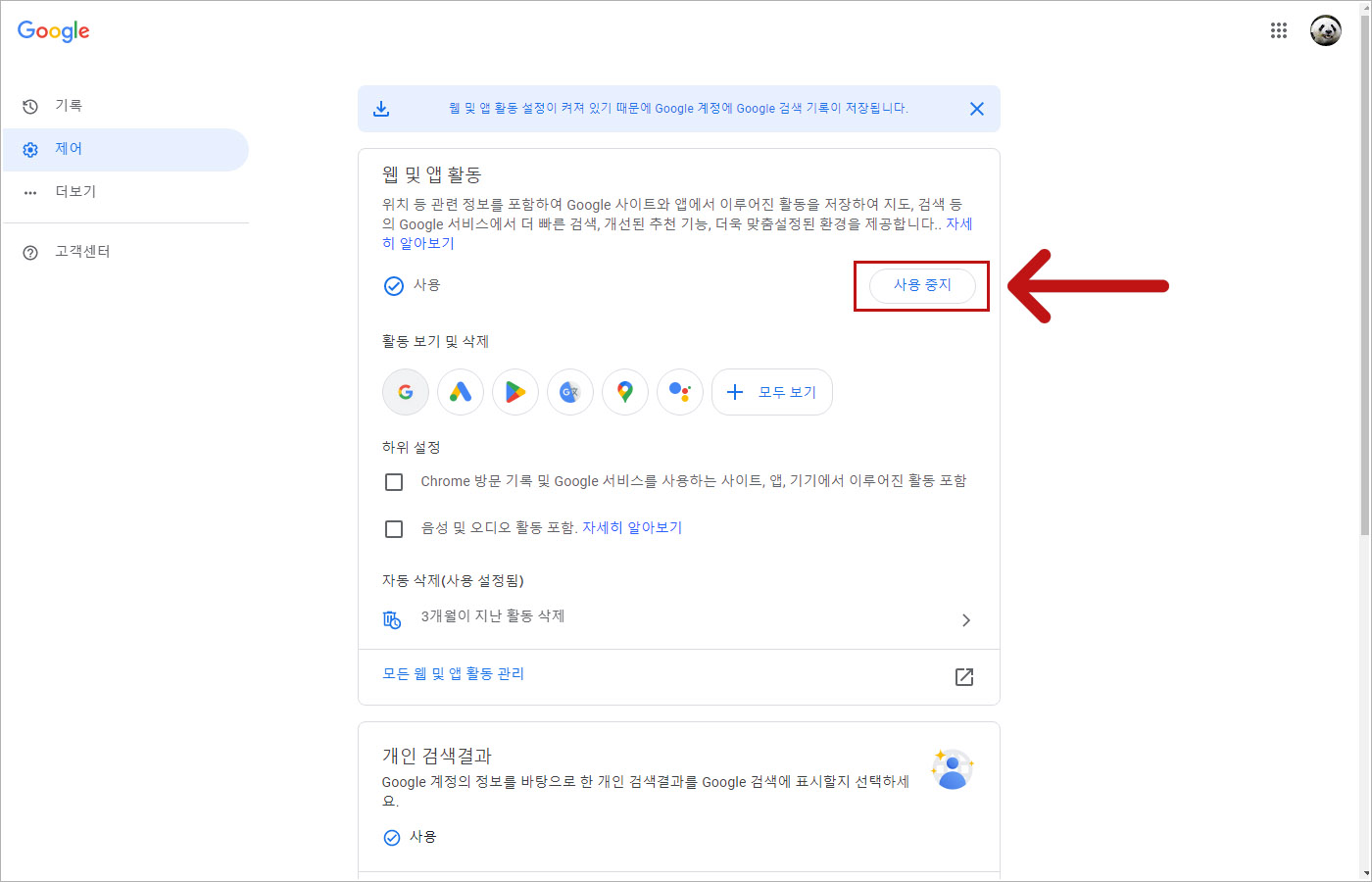Select 제어 in the sidebar
This screenshot has height=882, width=1372.
pos(125,149)
